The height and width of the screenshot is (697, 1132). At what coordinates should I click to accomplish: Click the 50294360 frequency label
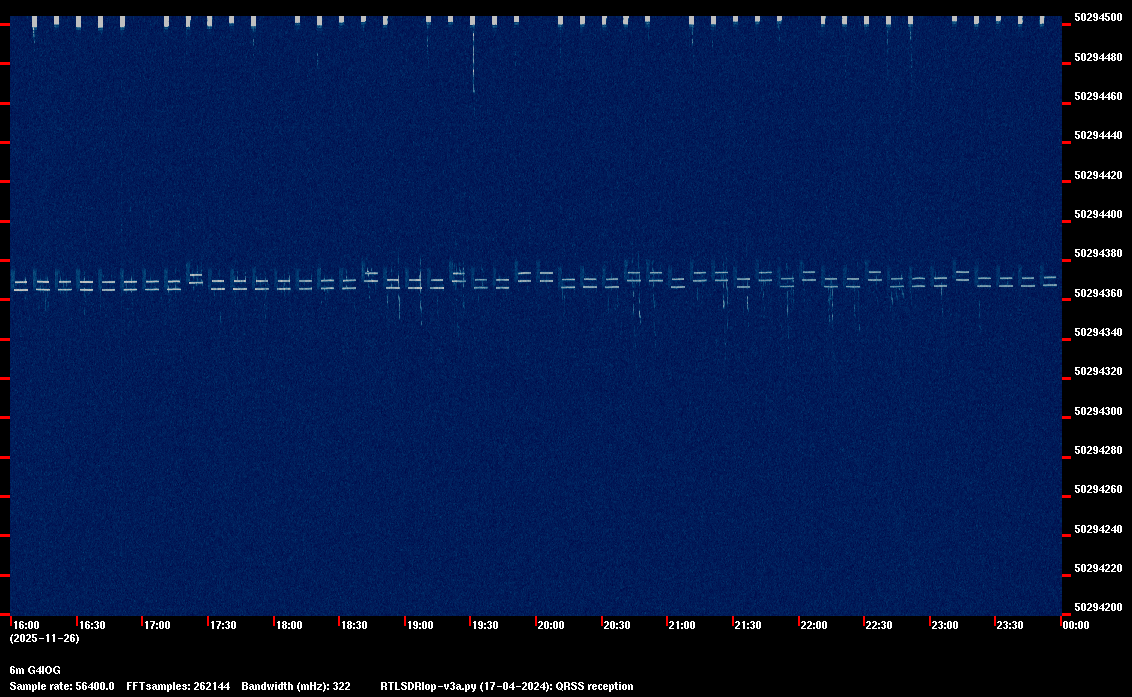(x=1098, y=293)
